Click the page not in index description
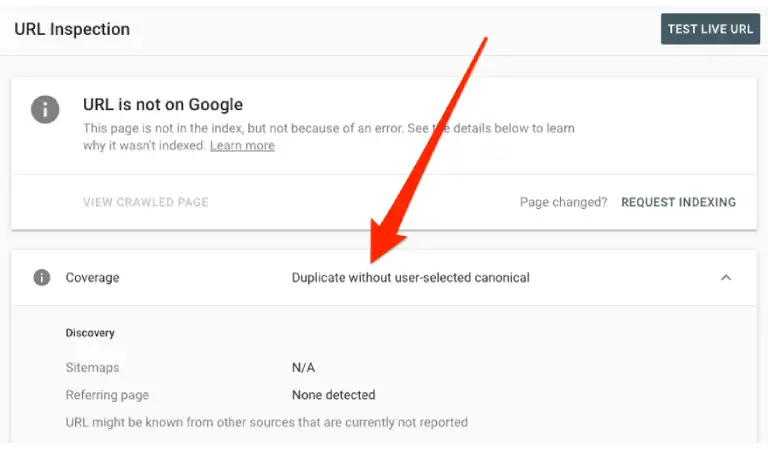Image resolution: width=768 pixels, height=450 pixels. pyautogui.click(x=328, y=137)
